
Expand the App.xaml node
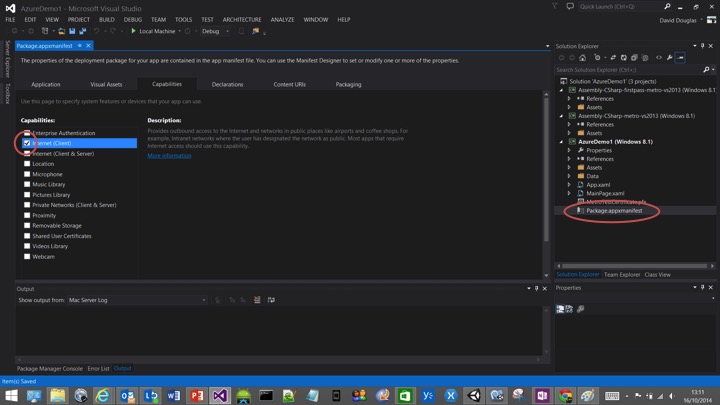pos(569,185)
